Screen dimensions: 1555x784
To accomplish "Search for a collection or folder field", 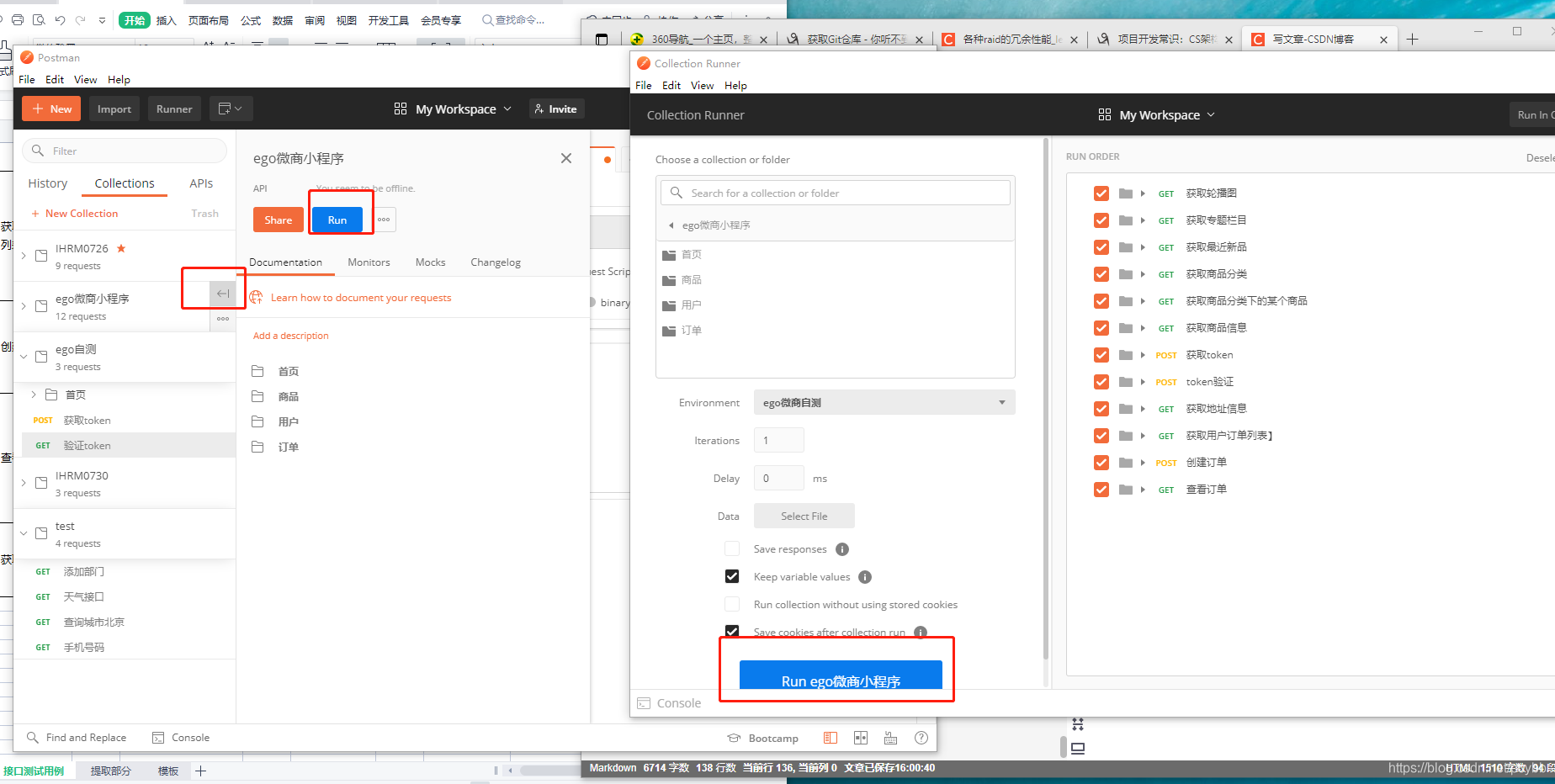I will (836, 193).
